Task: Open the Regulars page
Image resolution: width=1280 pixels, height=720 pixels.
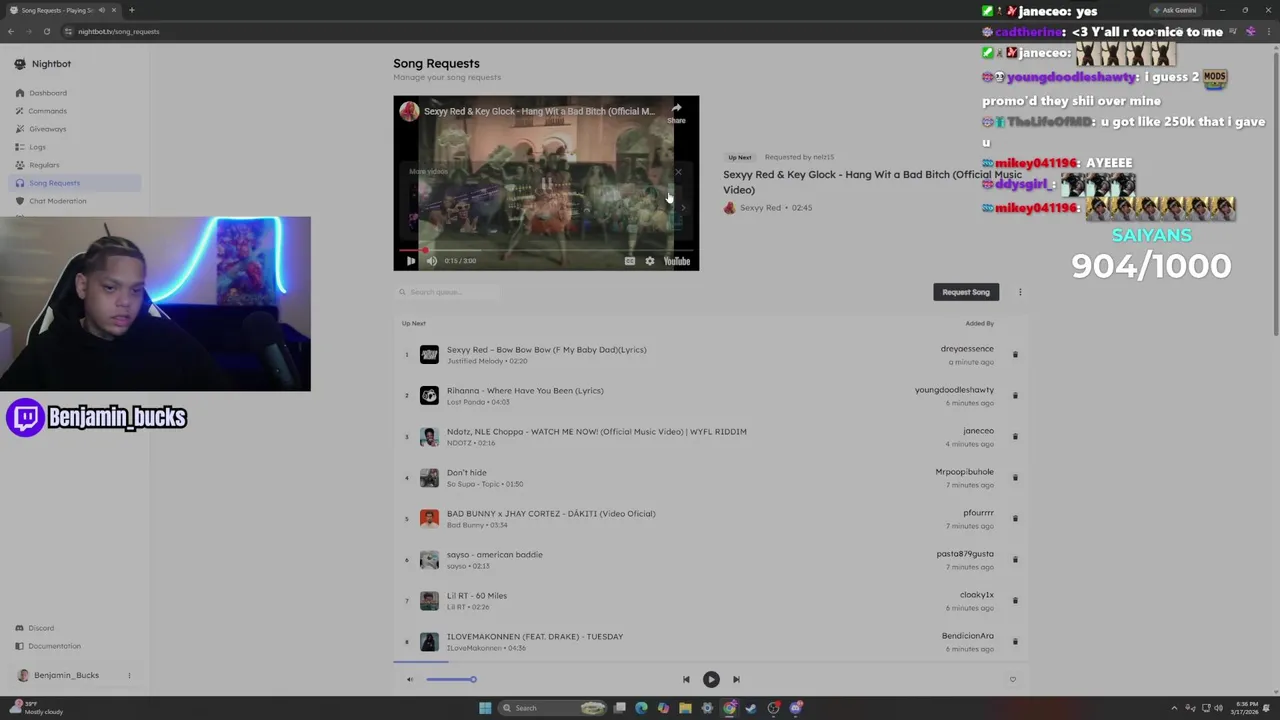Action: point(44,165)
